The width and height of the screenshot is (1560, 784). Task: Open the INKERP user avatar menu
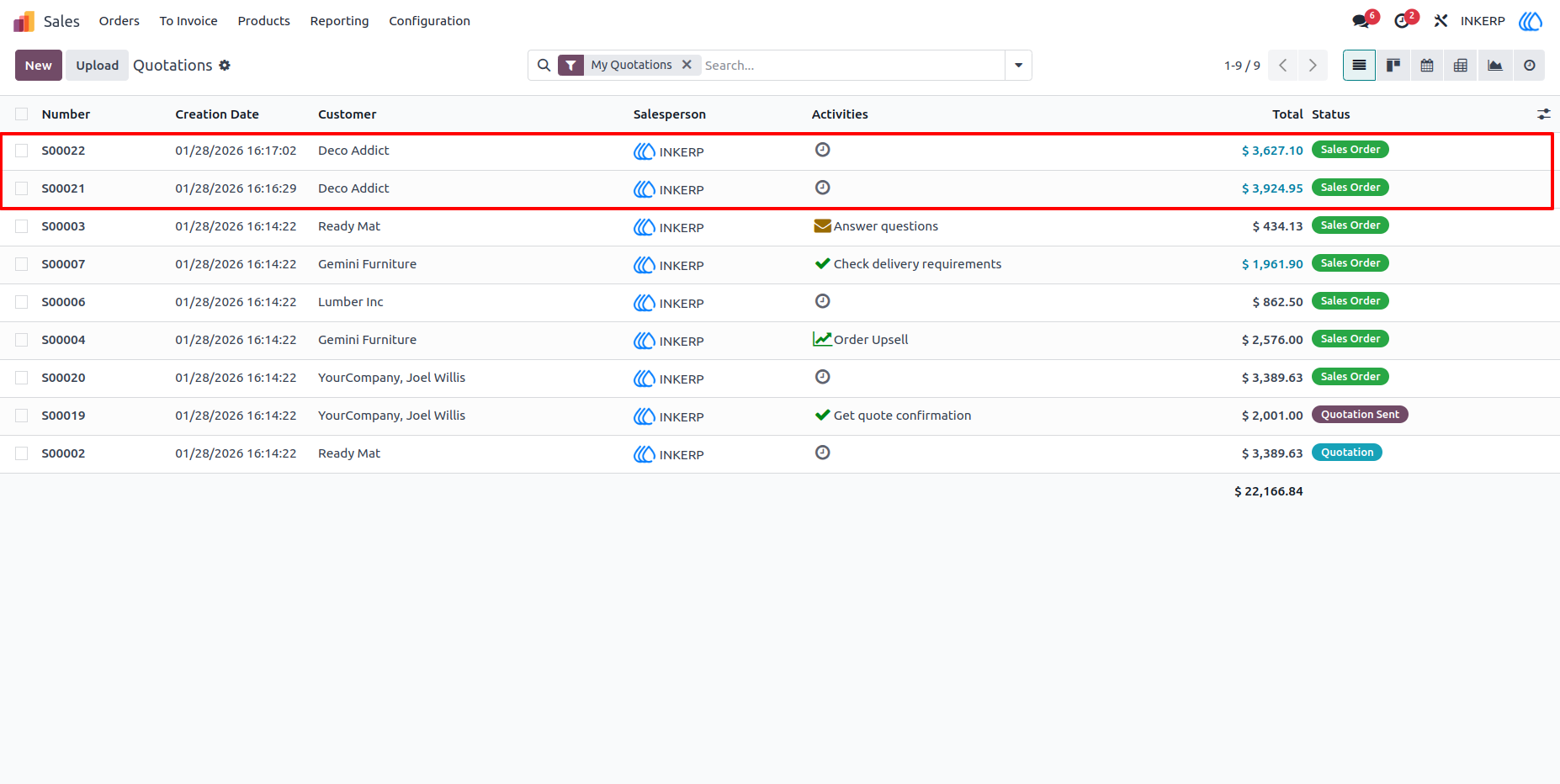(x=1531, y=21)
